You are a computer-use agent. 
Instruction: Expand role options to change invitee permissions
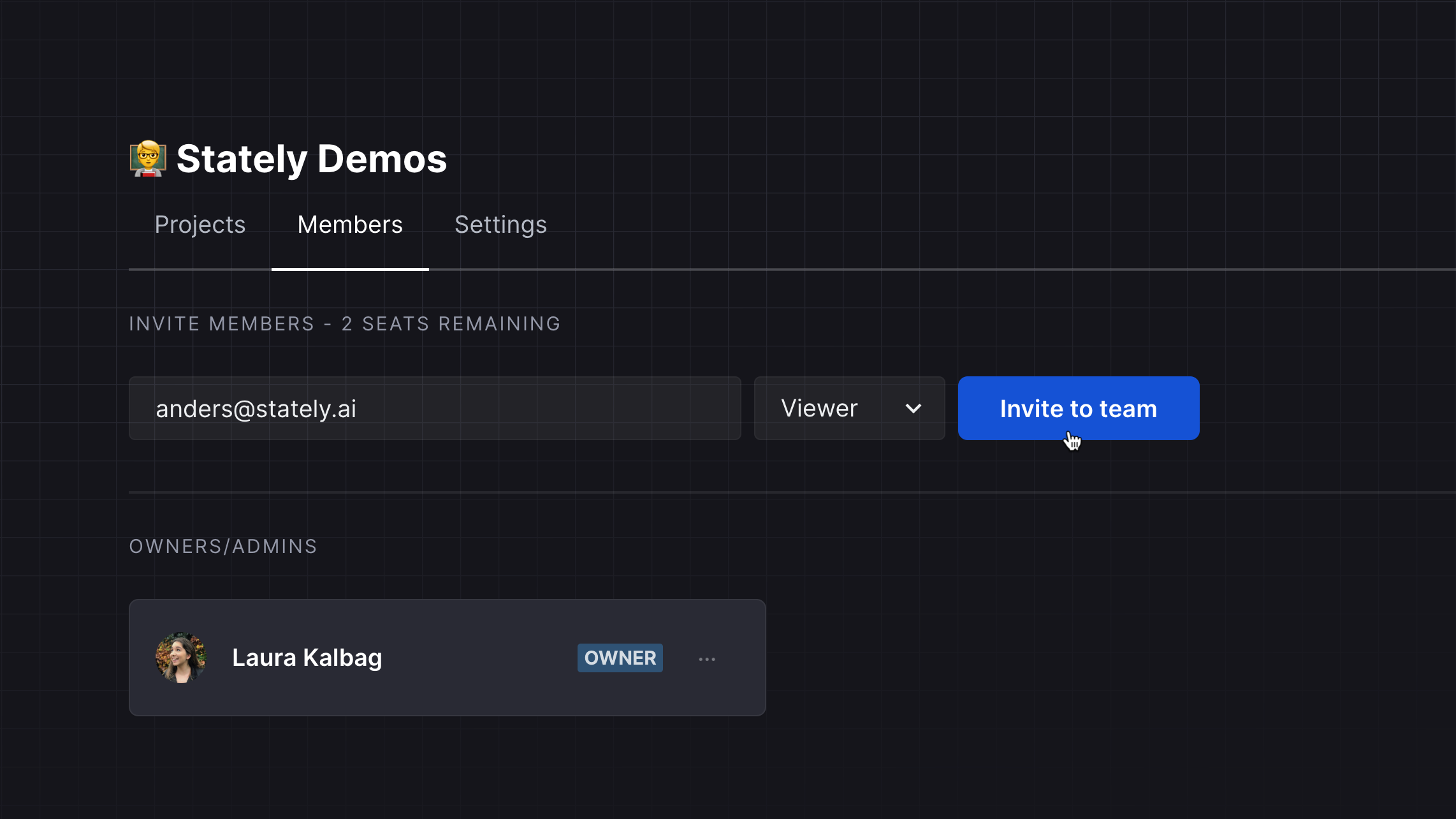[849, 408]
